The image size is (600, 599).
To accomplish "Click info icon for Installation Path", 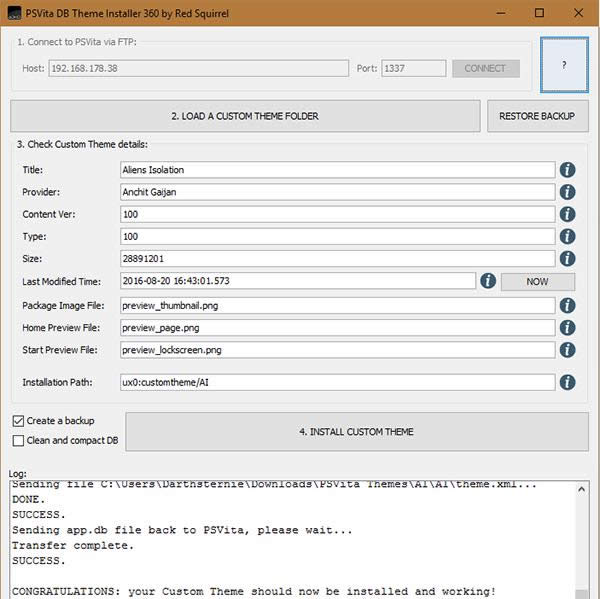I will 567,382.
